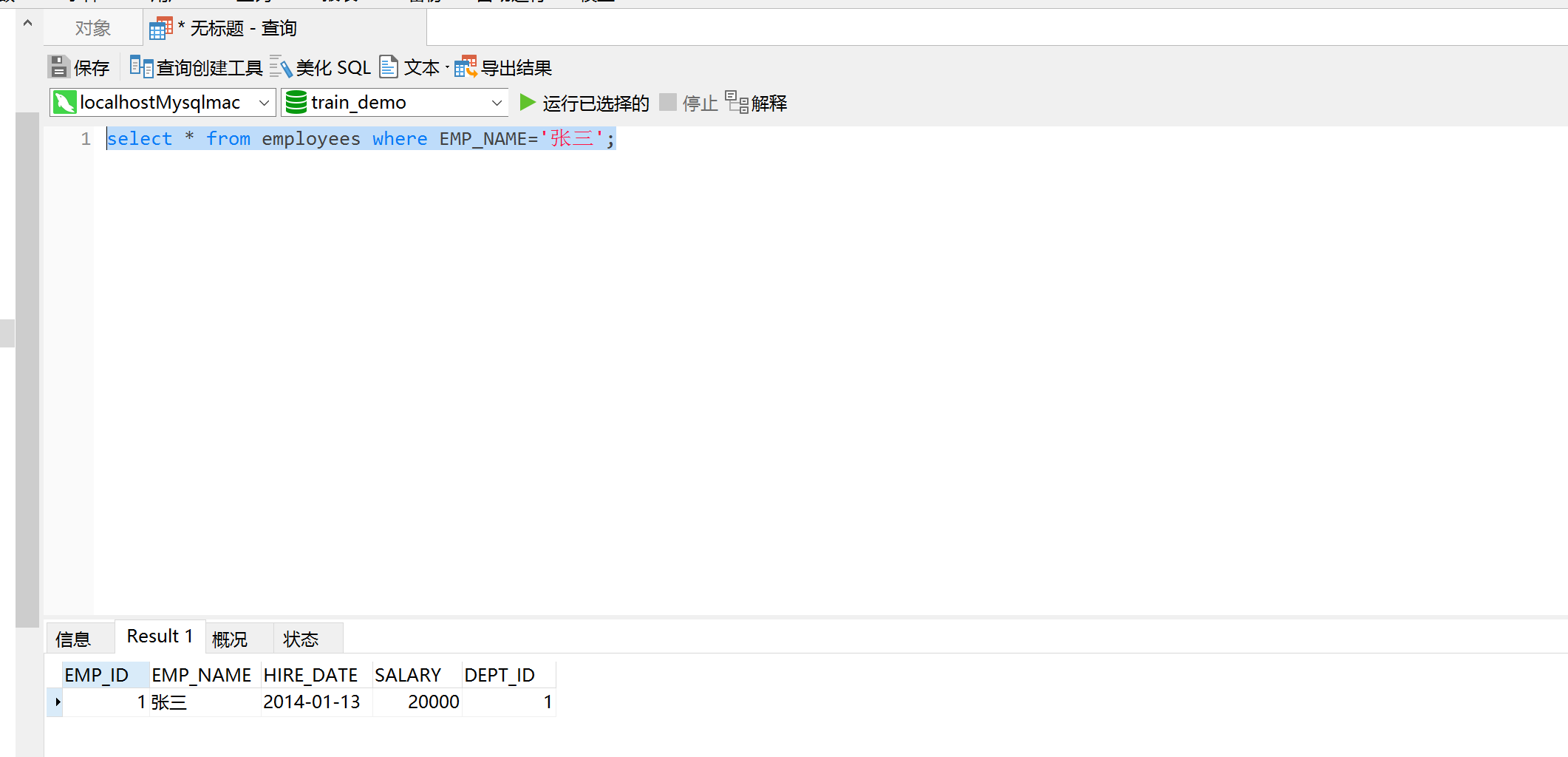Click the 'from' keyword in the query
The width and height of the screenshot is (1568, 757).
point(228,138)
